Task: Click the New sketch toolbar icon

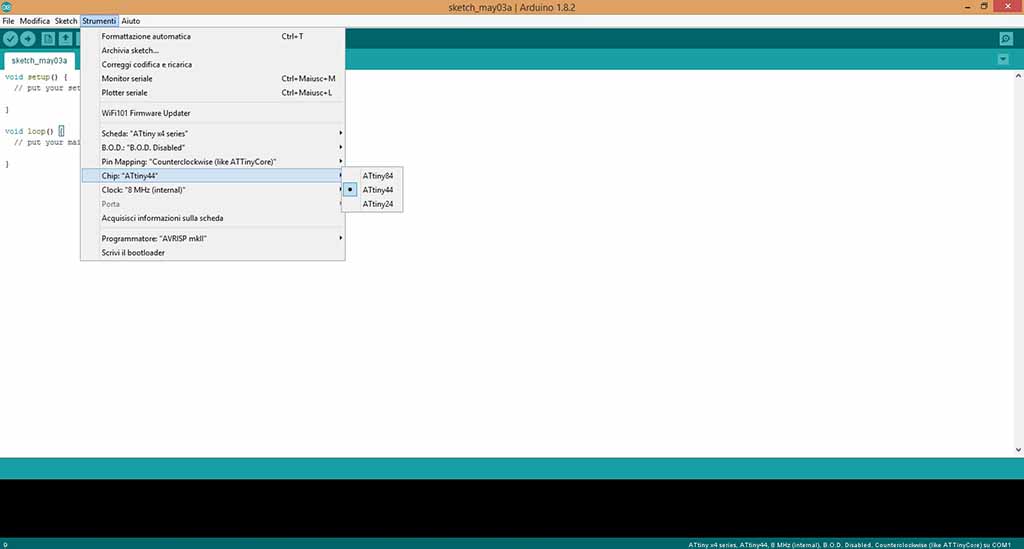Action: (x=48, y=39)
